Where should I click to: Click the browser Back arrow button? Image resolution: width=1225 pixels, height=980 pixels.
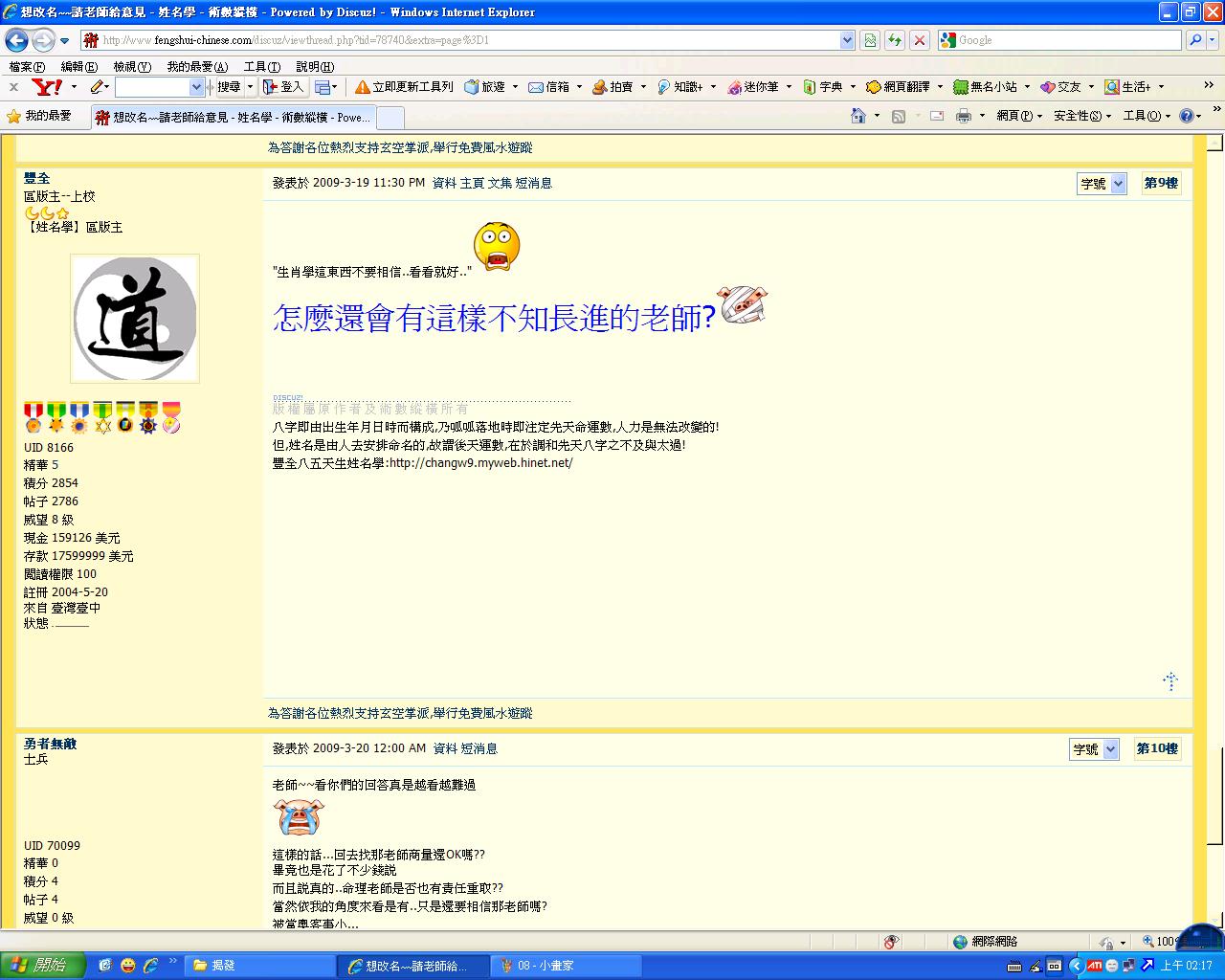(16, 40)
